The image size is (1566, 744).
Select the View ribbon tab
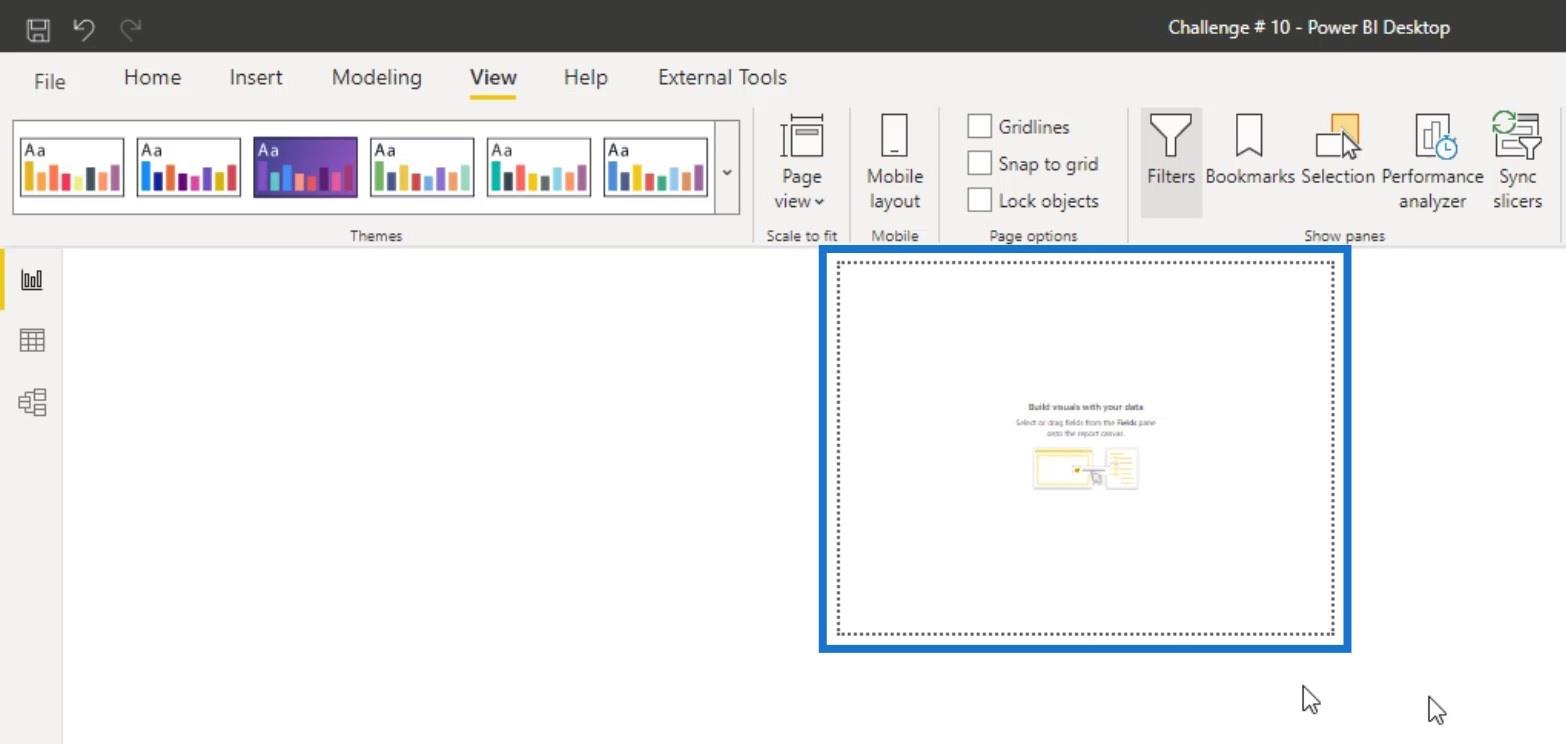(493, 78)
